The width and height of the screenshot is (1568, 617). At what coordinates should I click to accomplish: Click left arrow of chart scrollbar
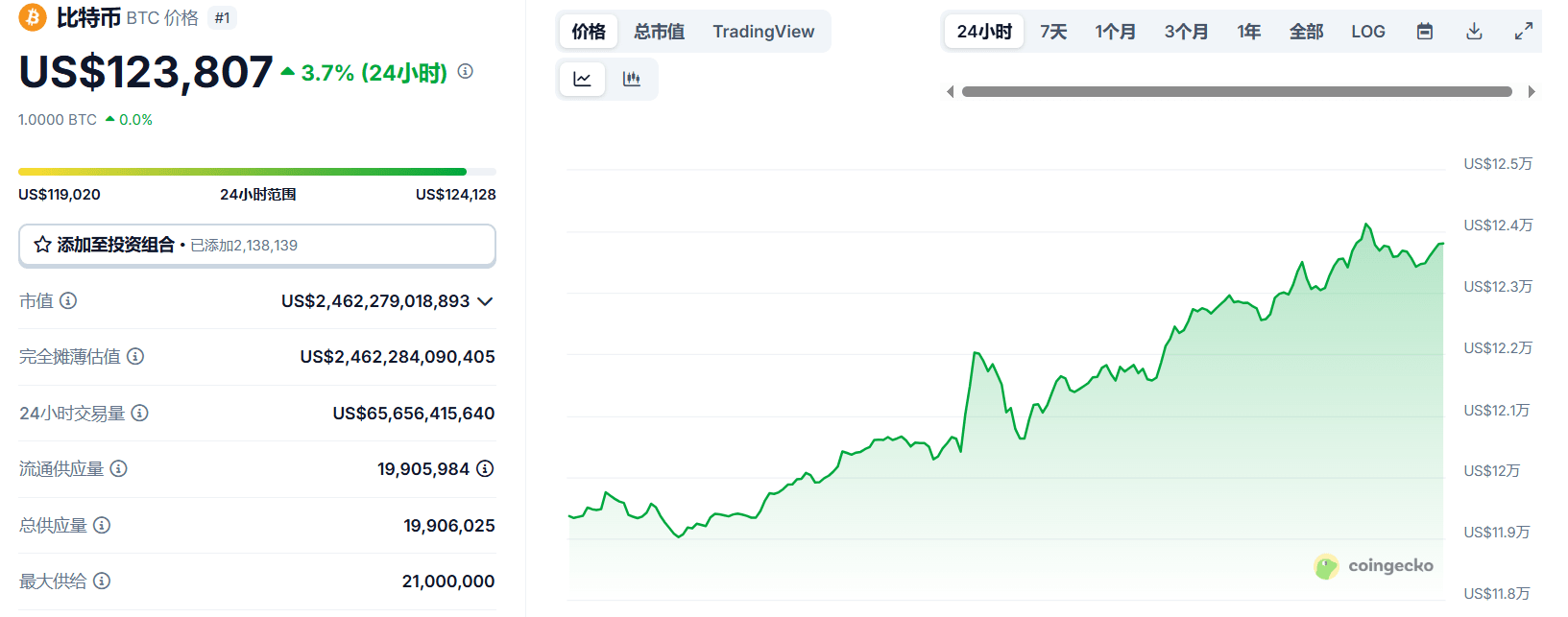(951, 92)
